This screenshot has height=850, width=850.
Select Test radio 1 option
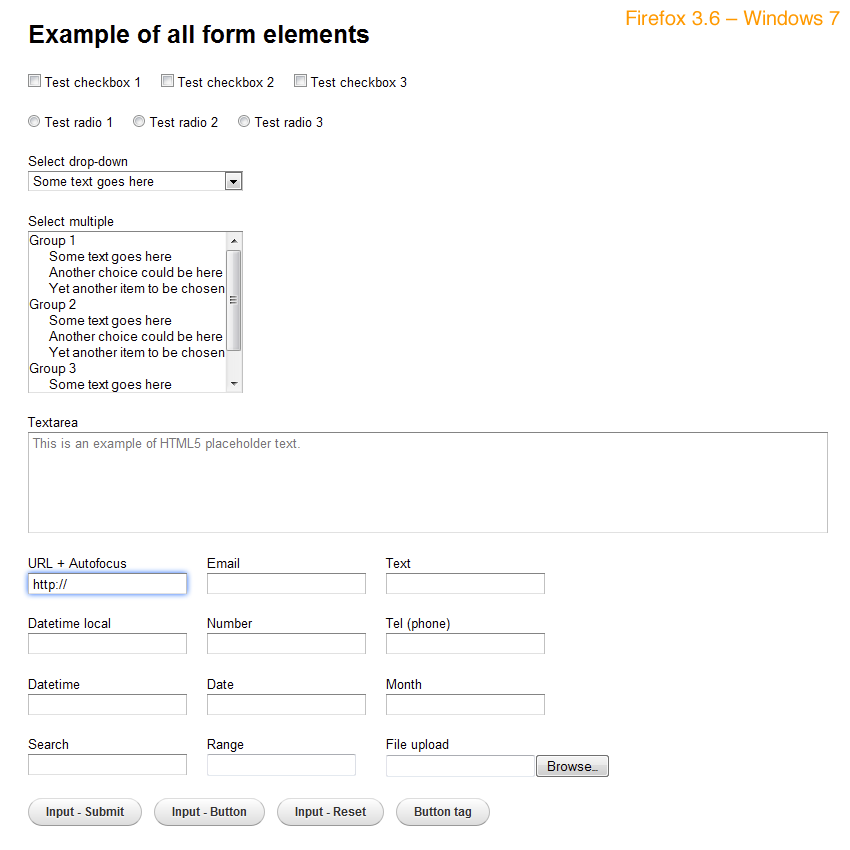coord(34,121)
